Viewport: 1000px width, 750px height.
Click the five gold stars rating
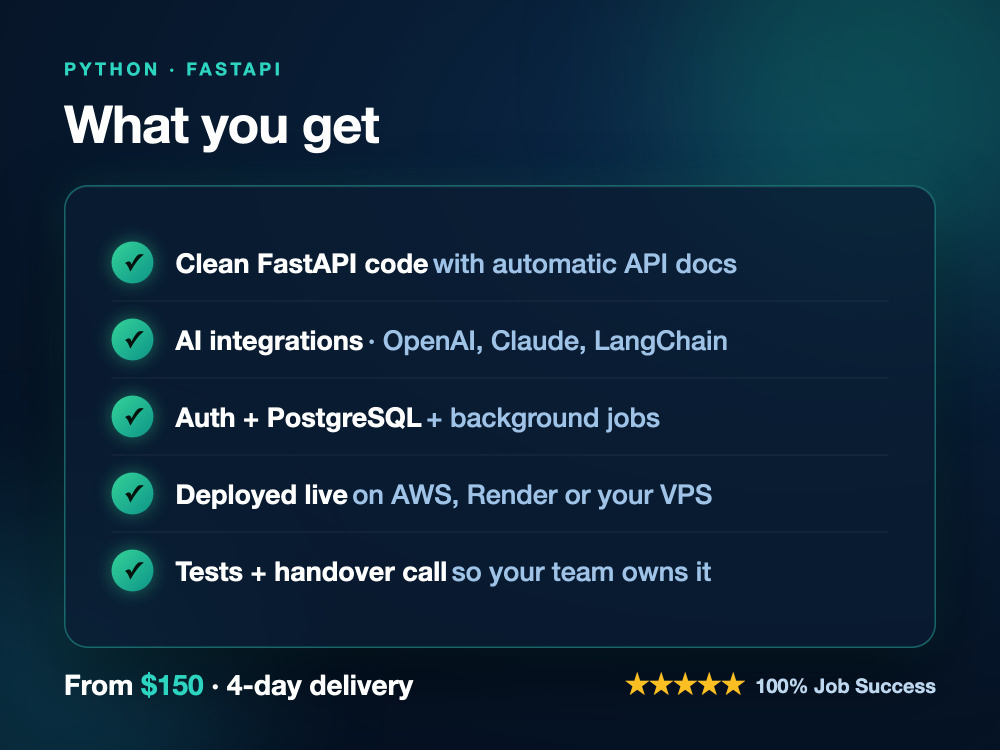tap(685, 684)
